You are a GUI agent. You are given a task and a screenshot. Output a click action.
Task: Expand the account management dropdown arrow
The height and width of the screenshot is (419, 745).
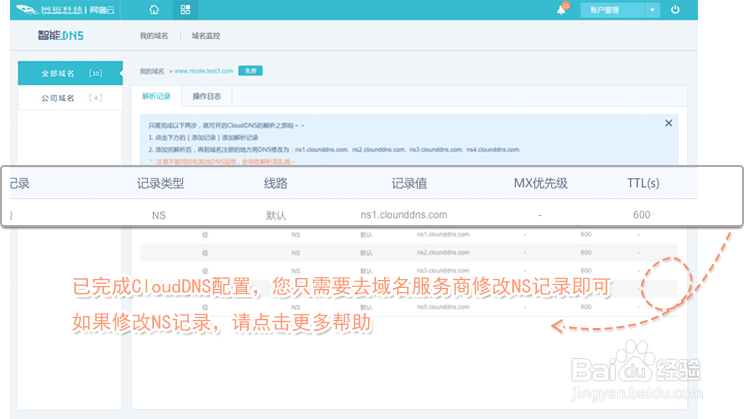tap(652, 10)
